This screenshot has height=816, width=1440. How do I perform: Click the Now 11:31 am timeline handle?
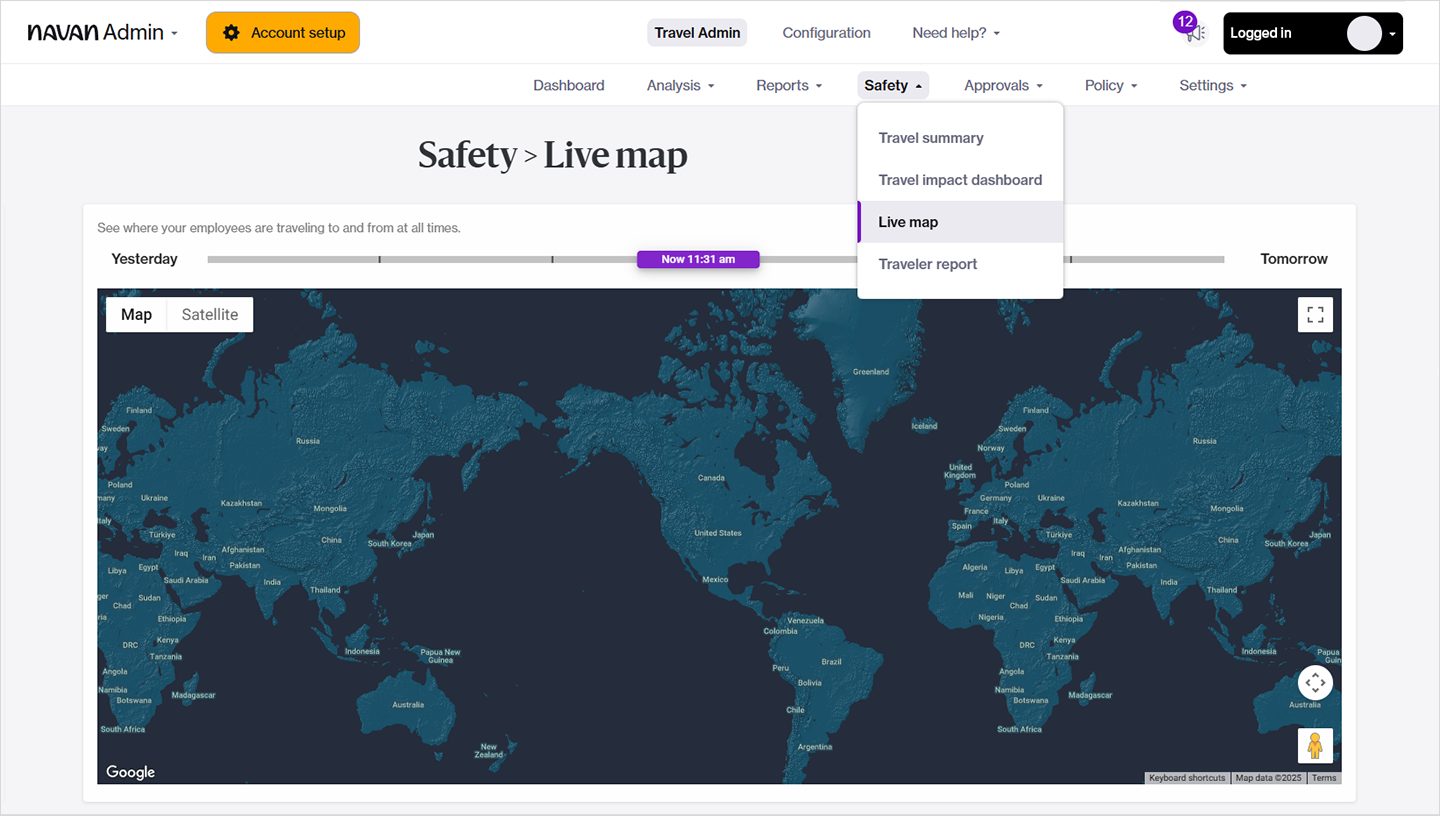698,259
